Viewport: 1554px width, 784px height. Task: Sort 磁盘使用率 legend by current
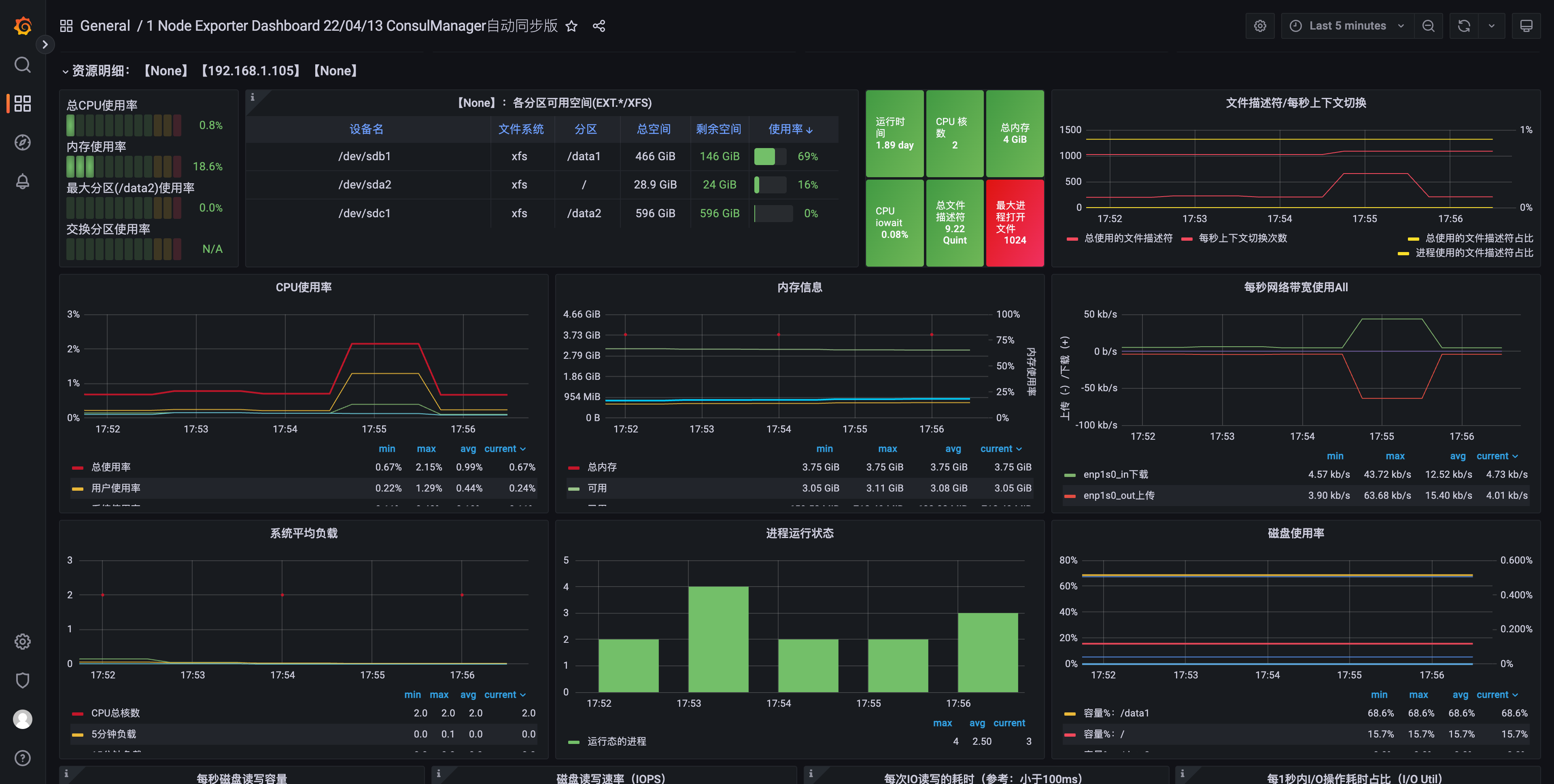tap(1497, 695)
